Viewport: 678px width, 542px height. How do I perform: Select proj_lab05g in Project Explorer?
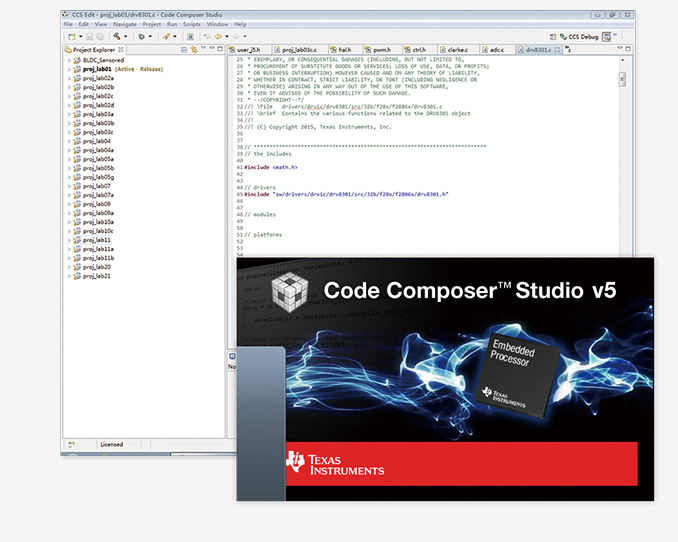98,177
